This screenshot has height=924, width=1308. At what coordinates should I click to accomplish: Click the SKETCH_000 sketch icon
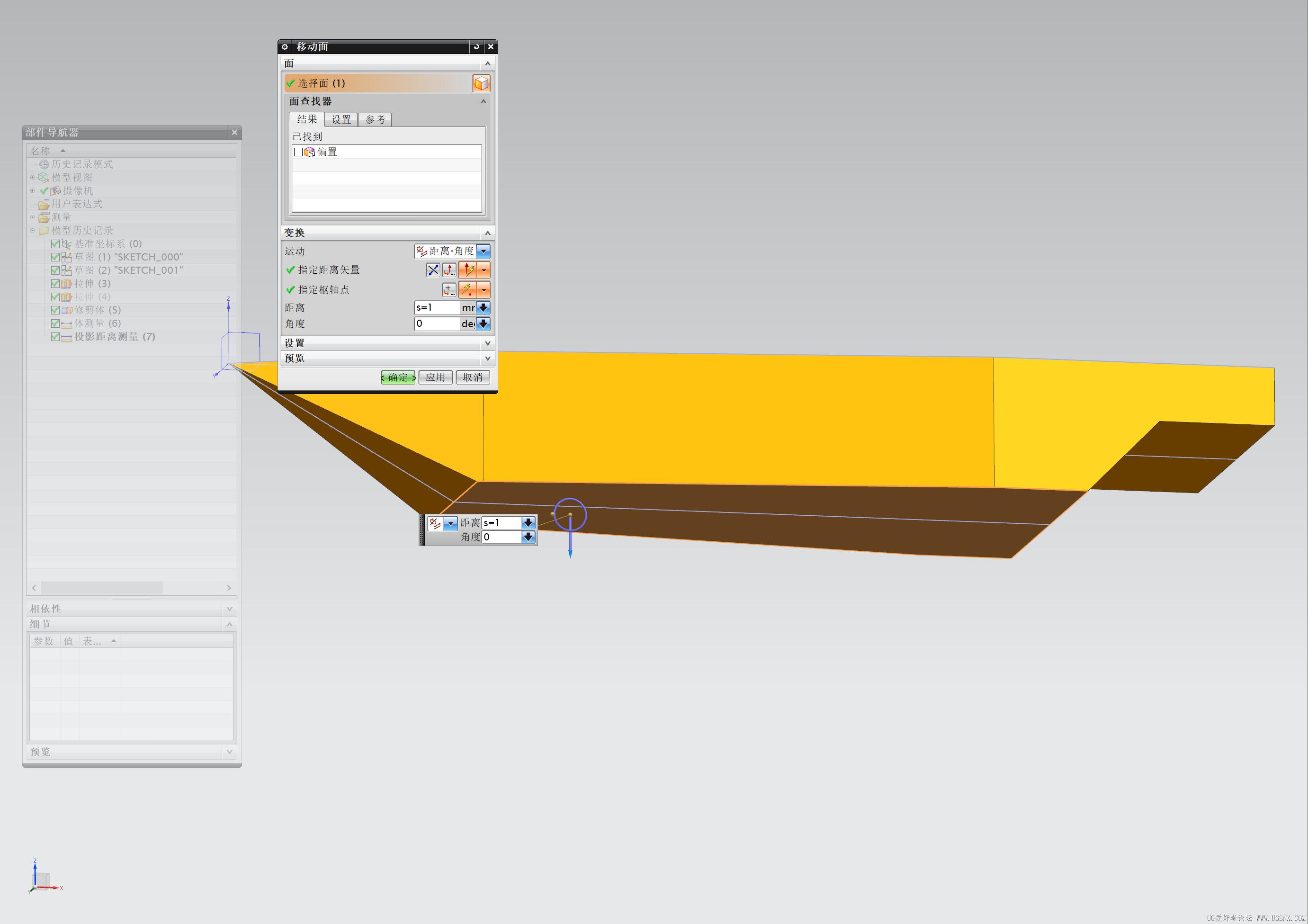(x=67, y=257)
